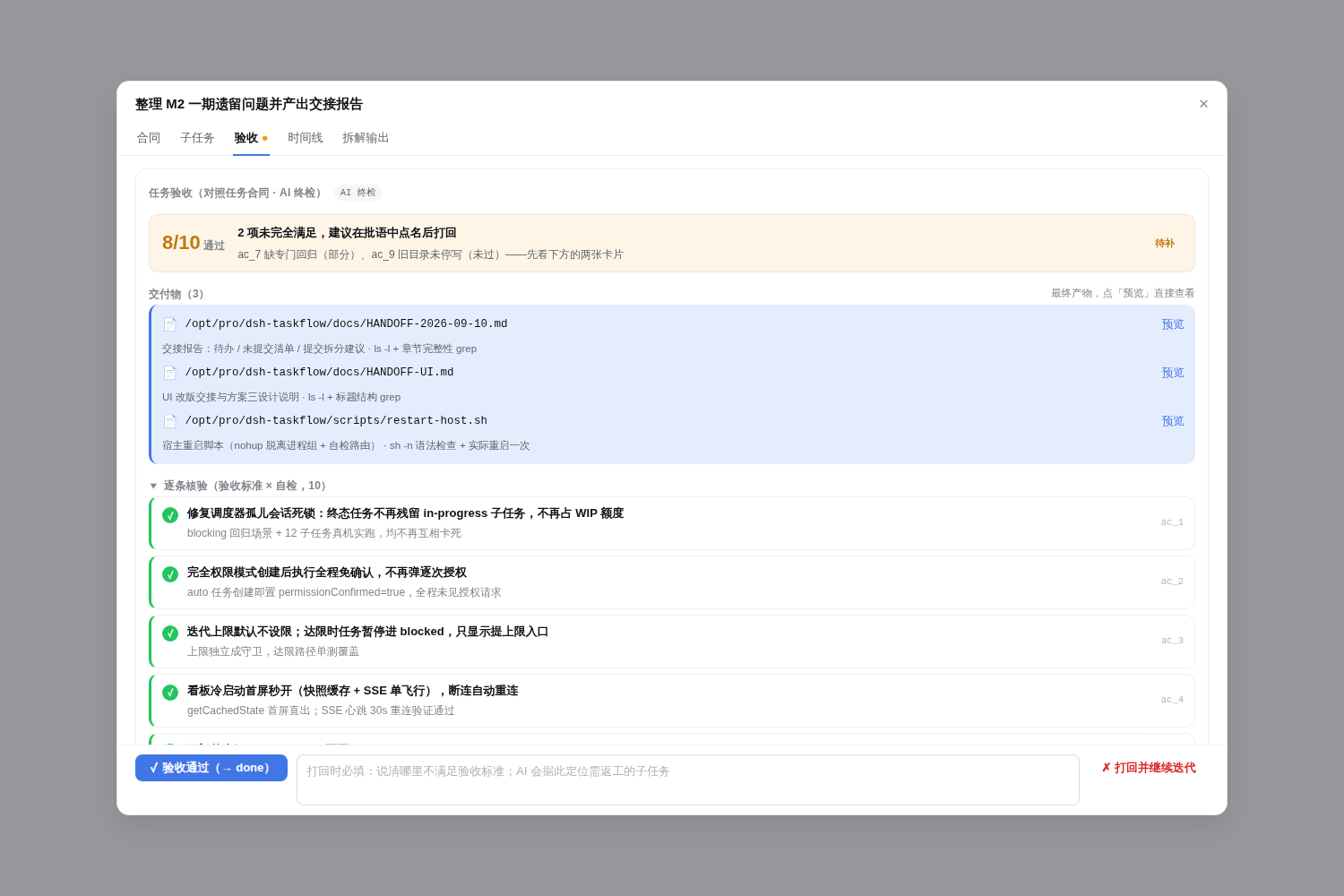Open the 时间线 tab
1344x896 pixels.
[306, 138]
